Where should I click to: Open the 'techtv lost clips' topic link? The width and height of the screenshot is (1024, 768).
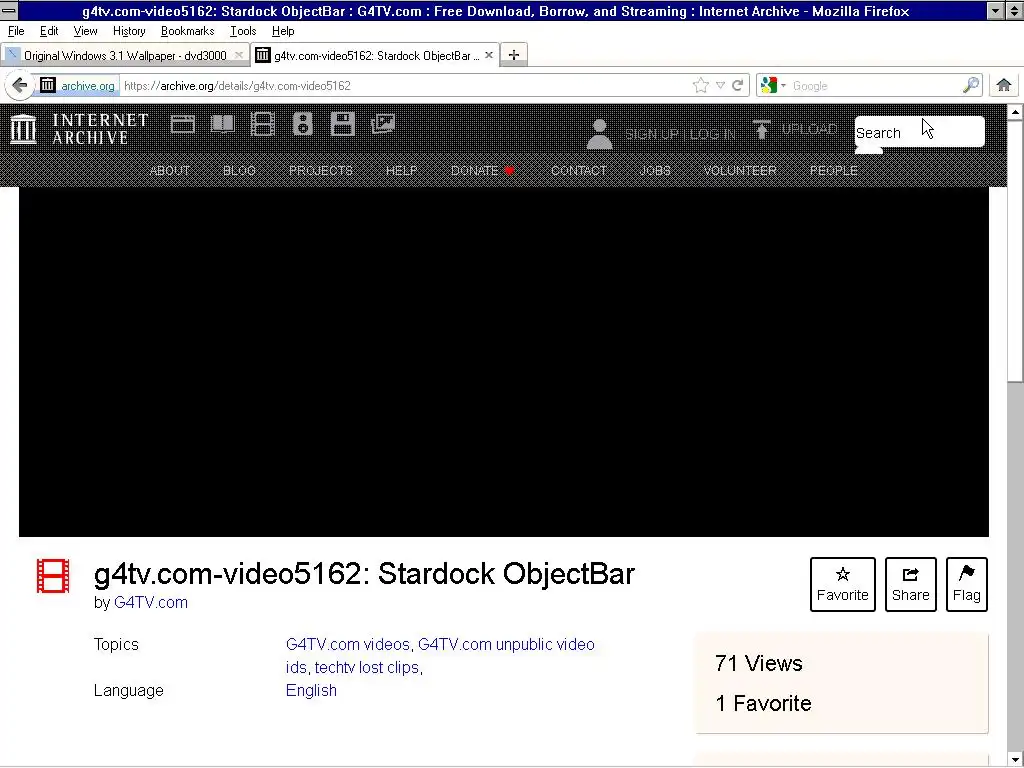[367, 667]
